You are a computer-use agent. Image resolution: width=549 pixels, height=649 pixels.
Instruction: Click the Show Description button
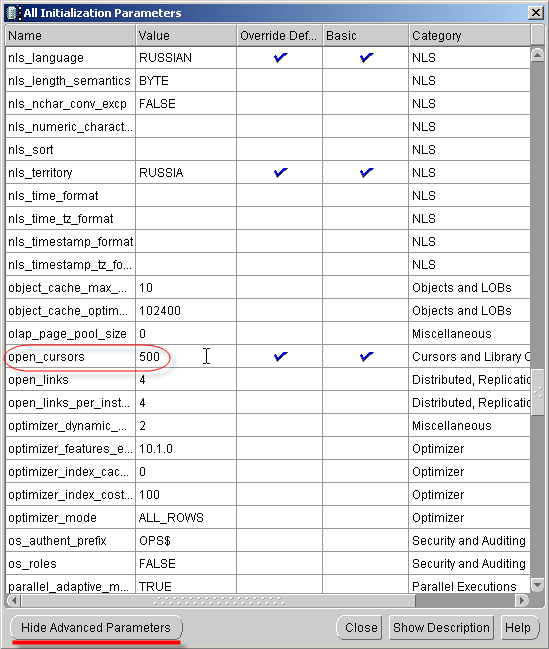(x=441, y=627)
